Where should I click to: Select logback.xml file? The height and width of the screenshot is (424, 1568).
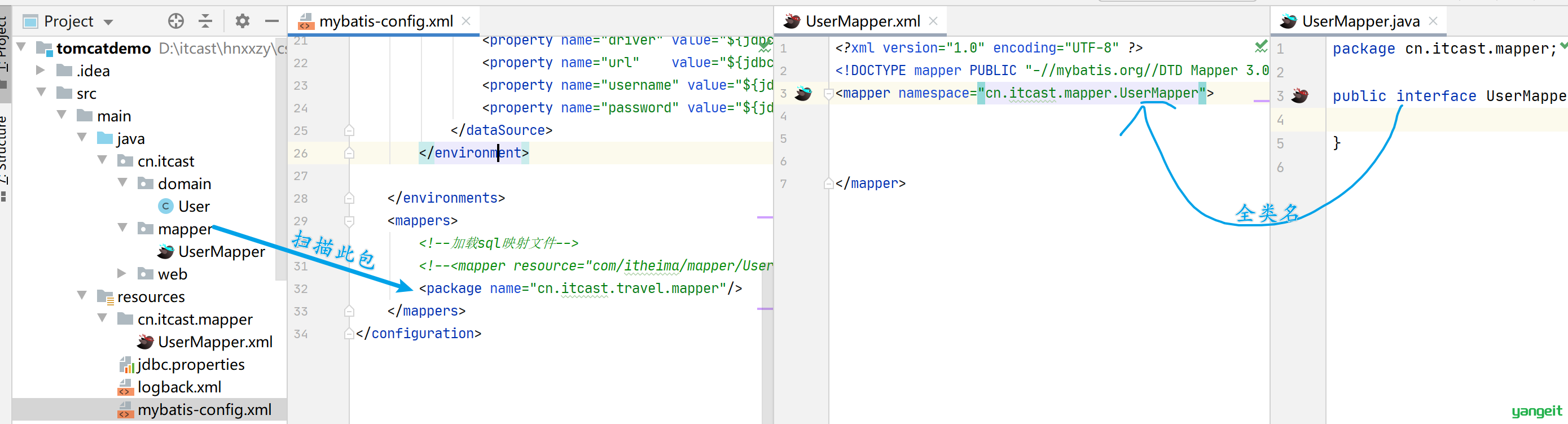(179, 387)
